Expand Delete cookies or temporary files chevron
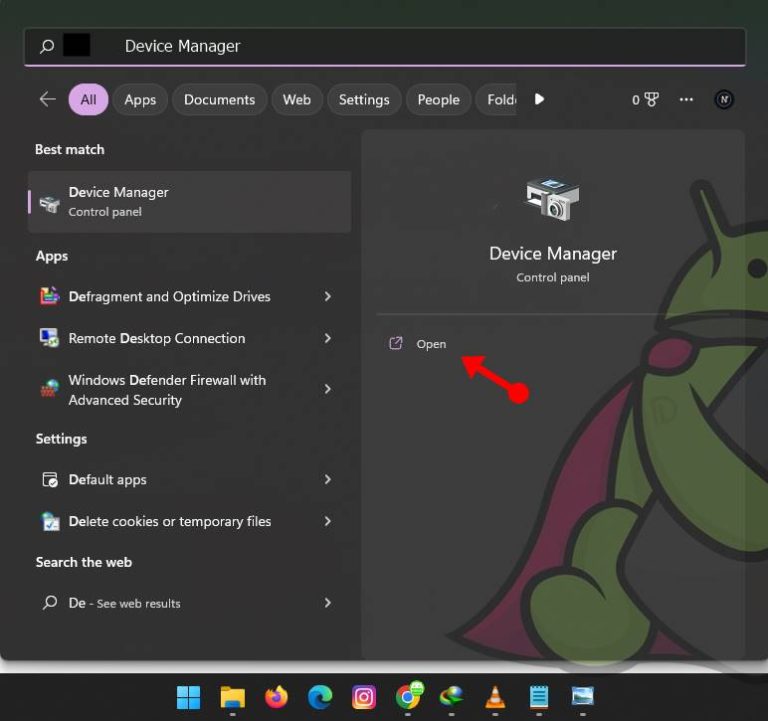The image size is (768, 721). (327, 521)
